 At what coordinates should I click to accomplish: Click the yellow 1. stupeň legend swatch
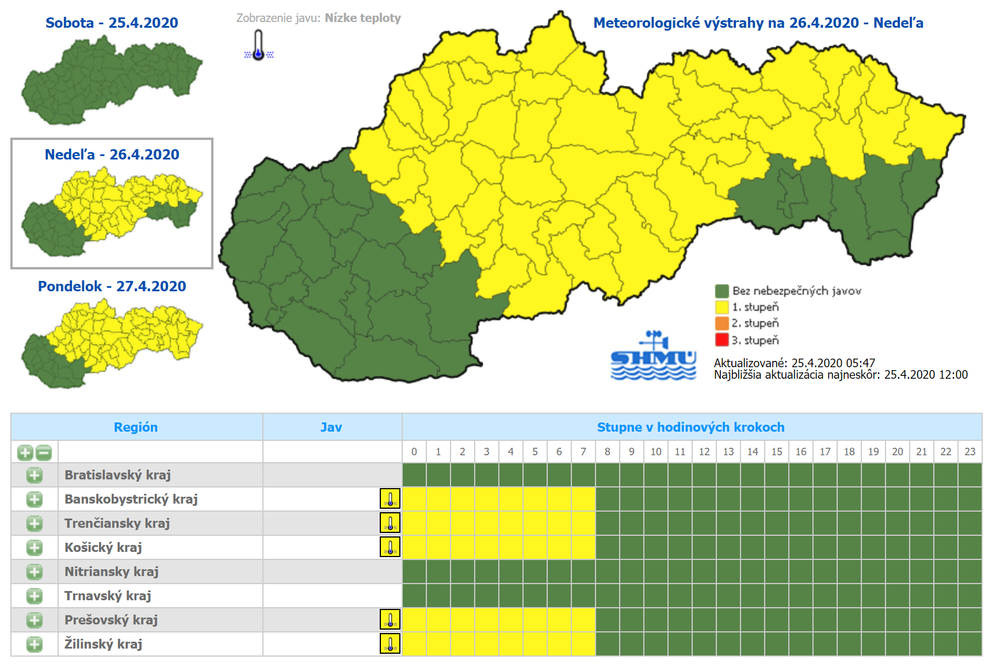pyautogui.click(x=722, y=307)
